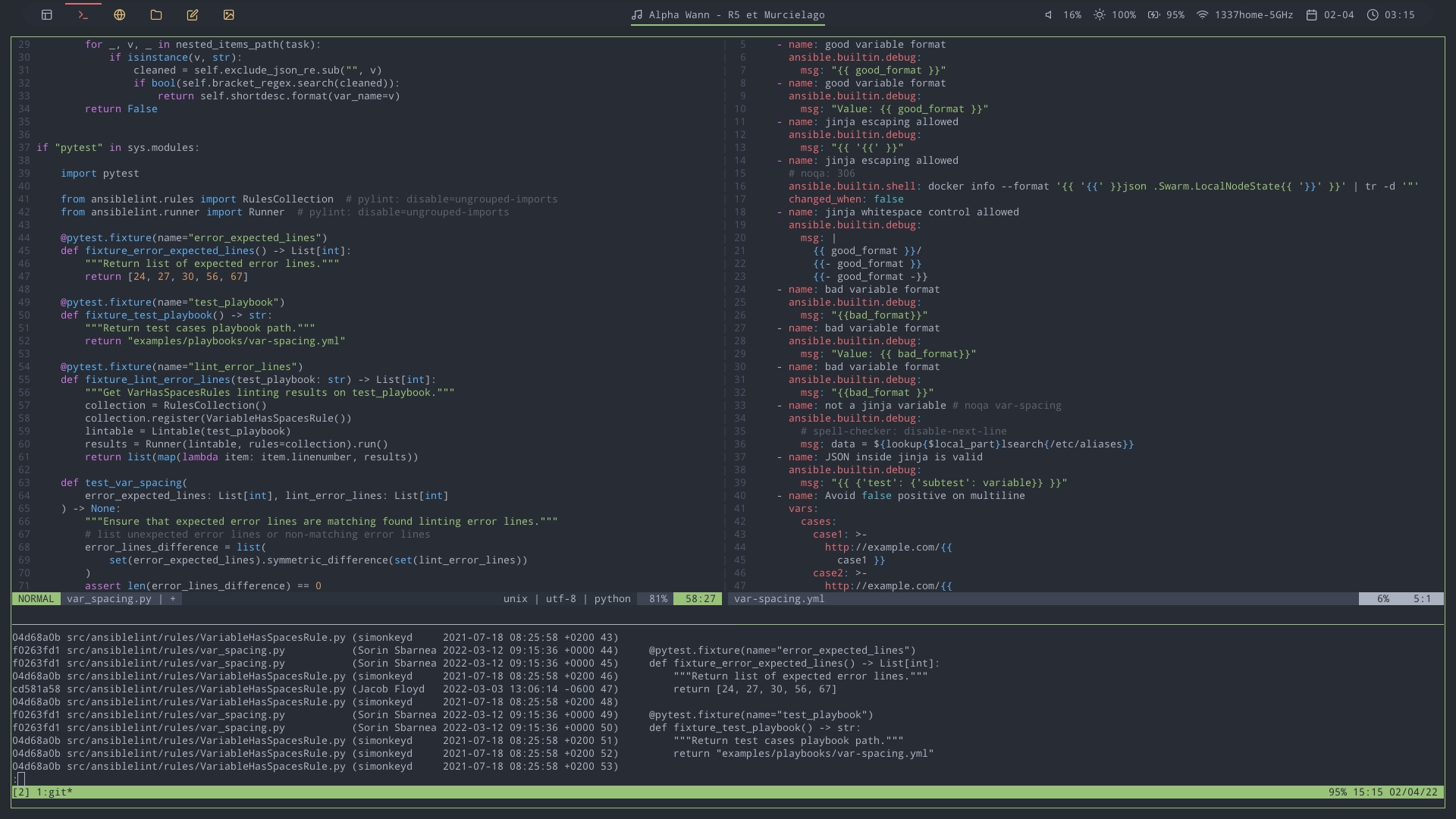Click 'assert len(error_lines_difference) == 0' line

pyautogui.click(x=202, y=586)
